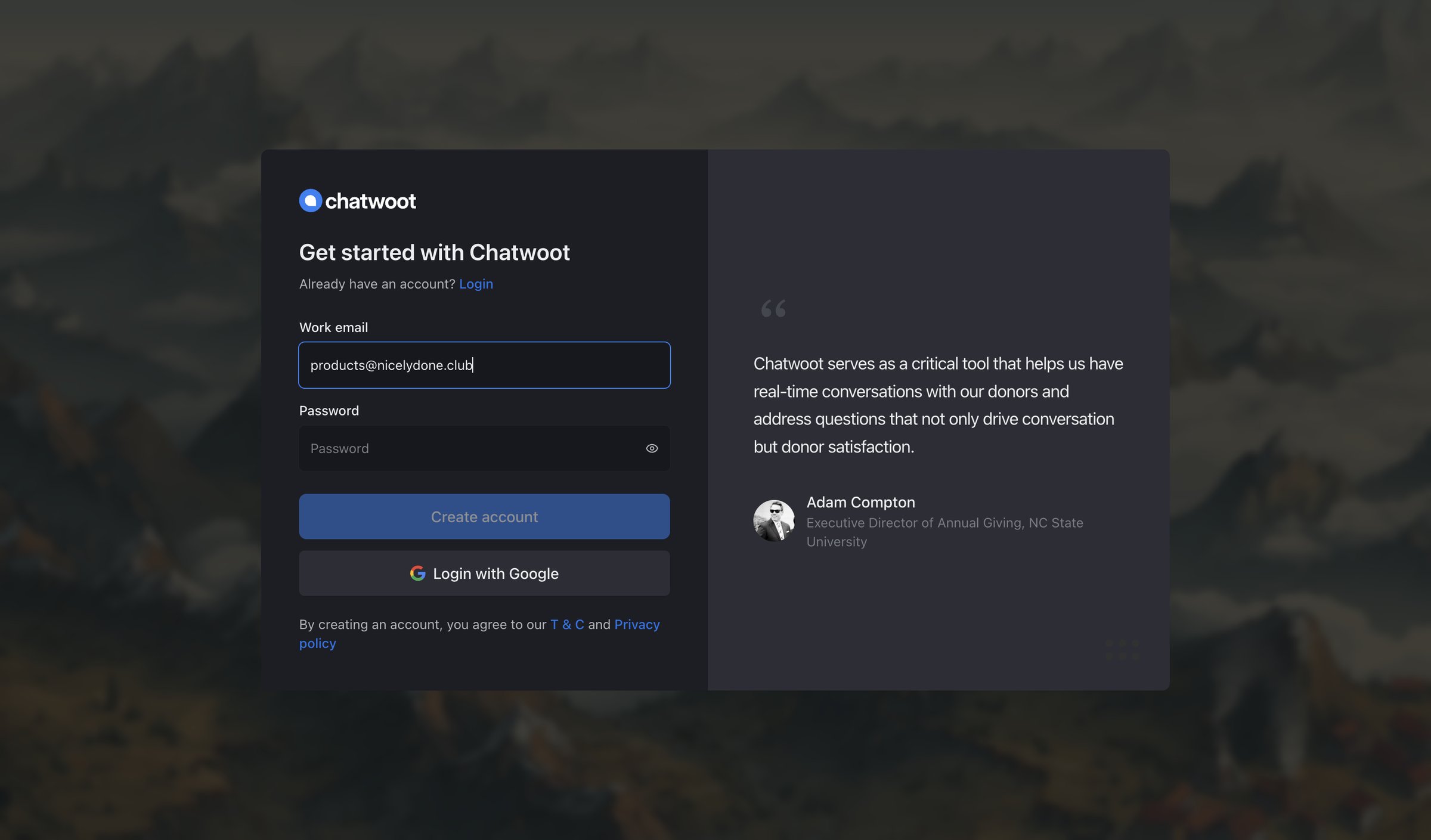This screenshot has height=840, width=1431.
Task: Click Login with Google button
Action: click(484, 574)
